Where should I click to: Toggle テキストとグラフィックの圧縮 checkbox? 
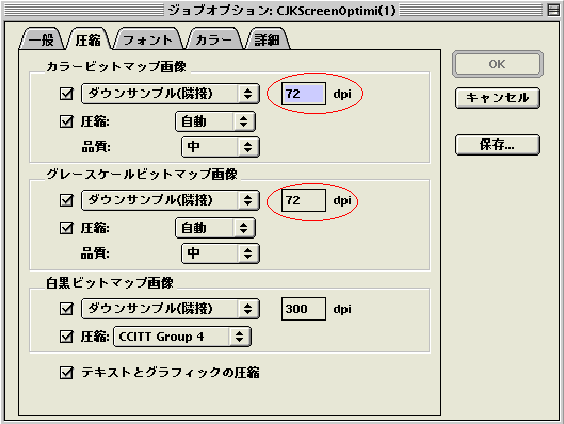67,373
